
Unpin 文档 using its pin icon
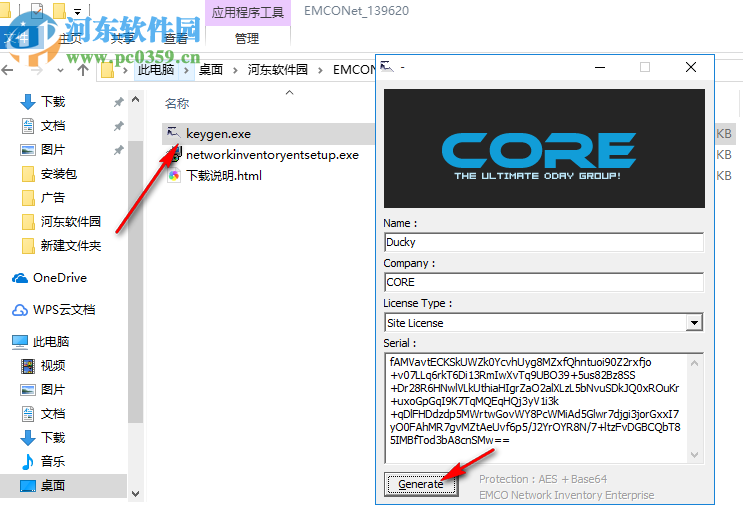pyautogui.click(x=118, y=126)
